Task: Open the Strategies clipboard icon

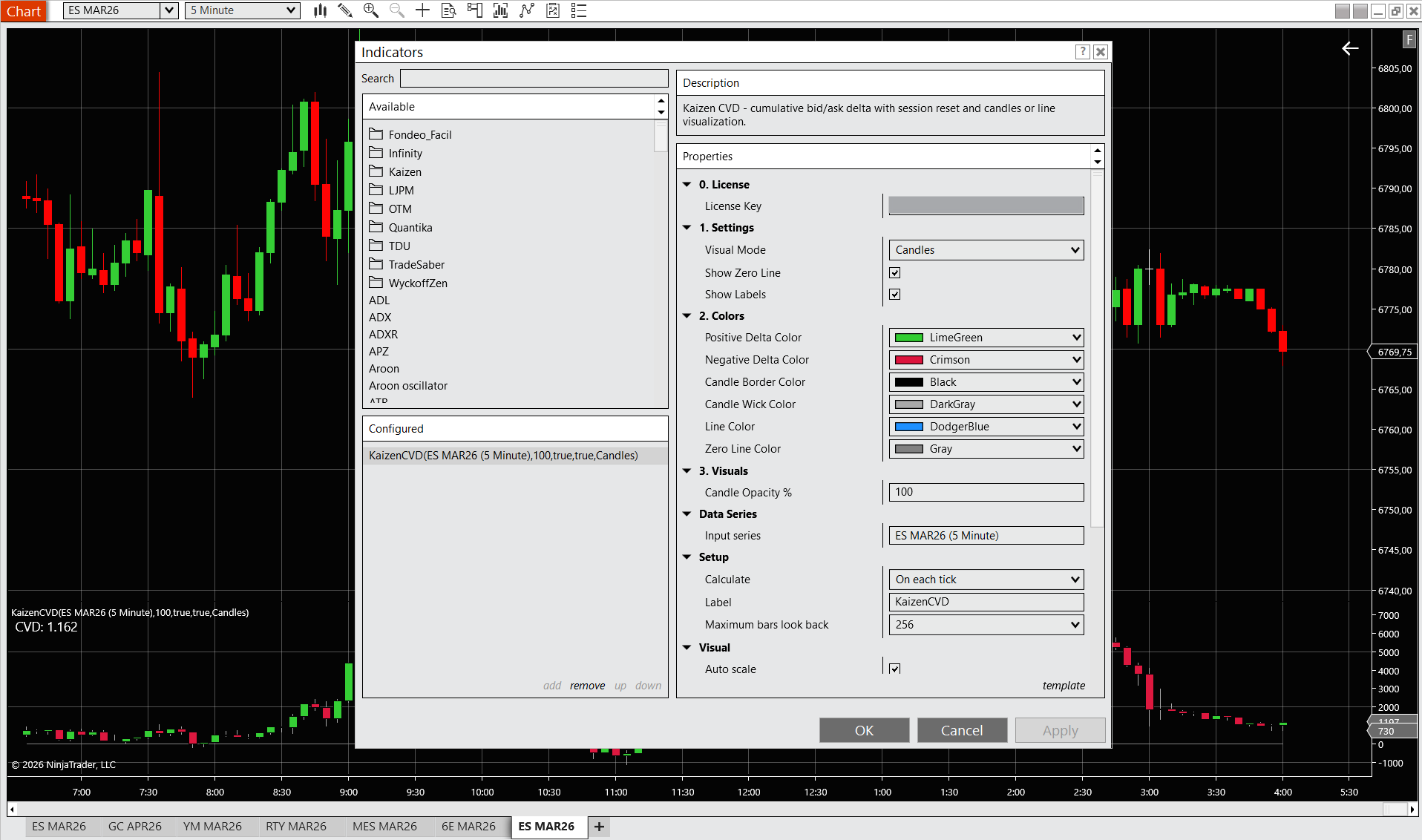Action: (x=553, y=10)
